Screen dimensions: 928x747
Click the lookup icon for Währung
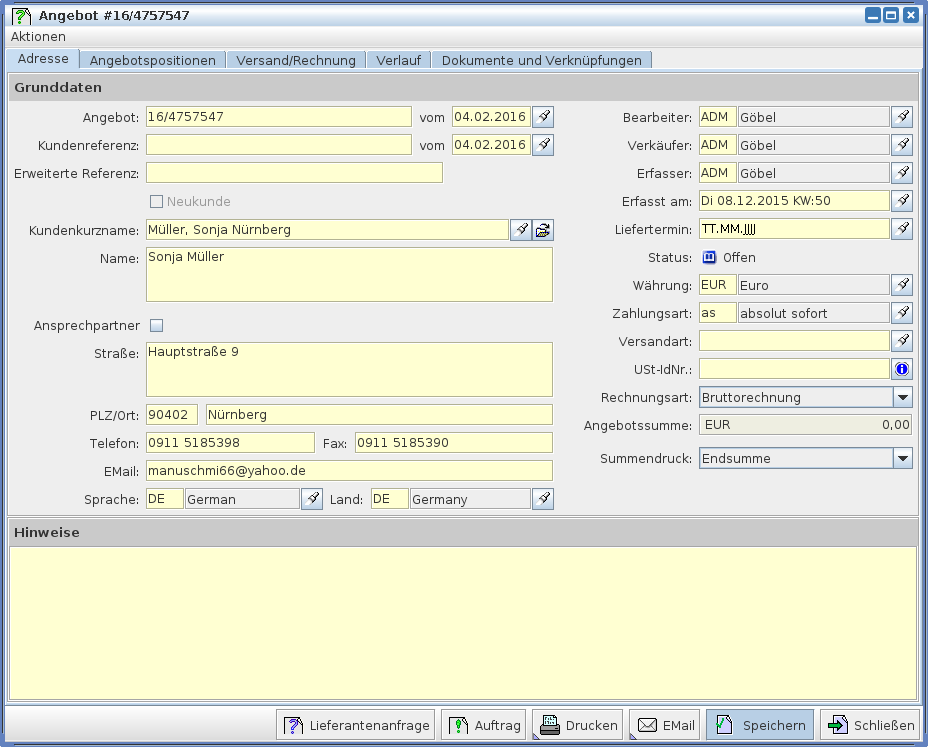click(x=902, y=285)
